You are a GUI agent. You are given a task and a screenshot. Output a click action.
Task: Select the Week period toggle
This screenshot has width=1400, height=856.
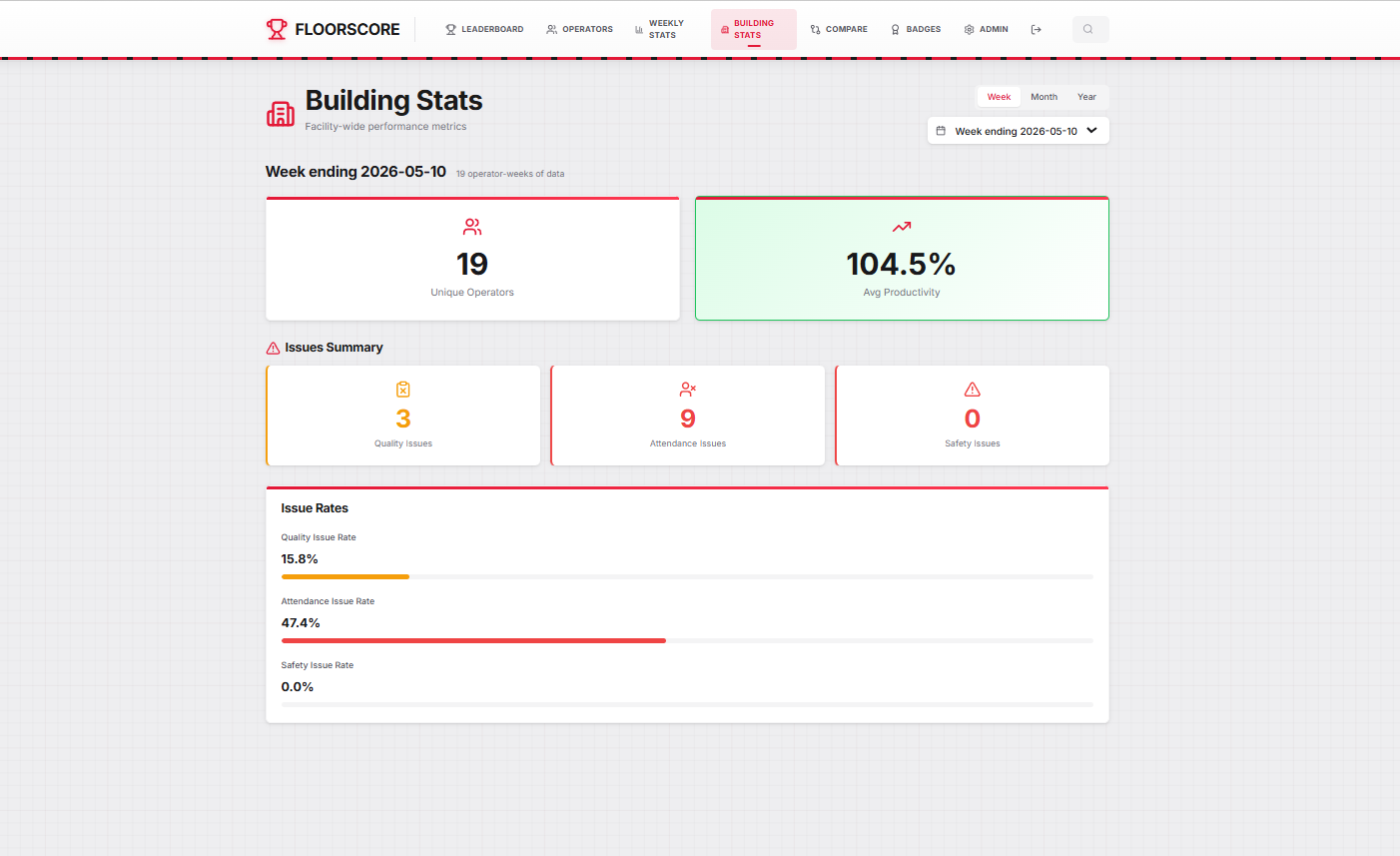pyautogui.click(x=999, y=97)
